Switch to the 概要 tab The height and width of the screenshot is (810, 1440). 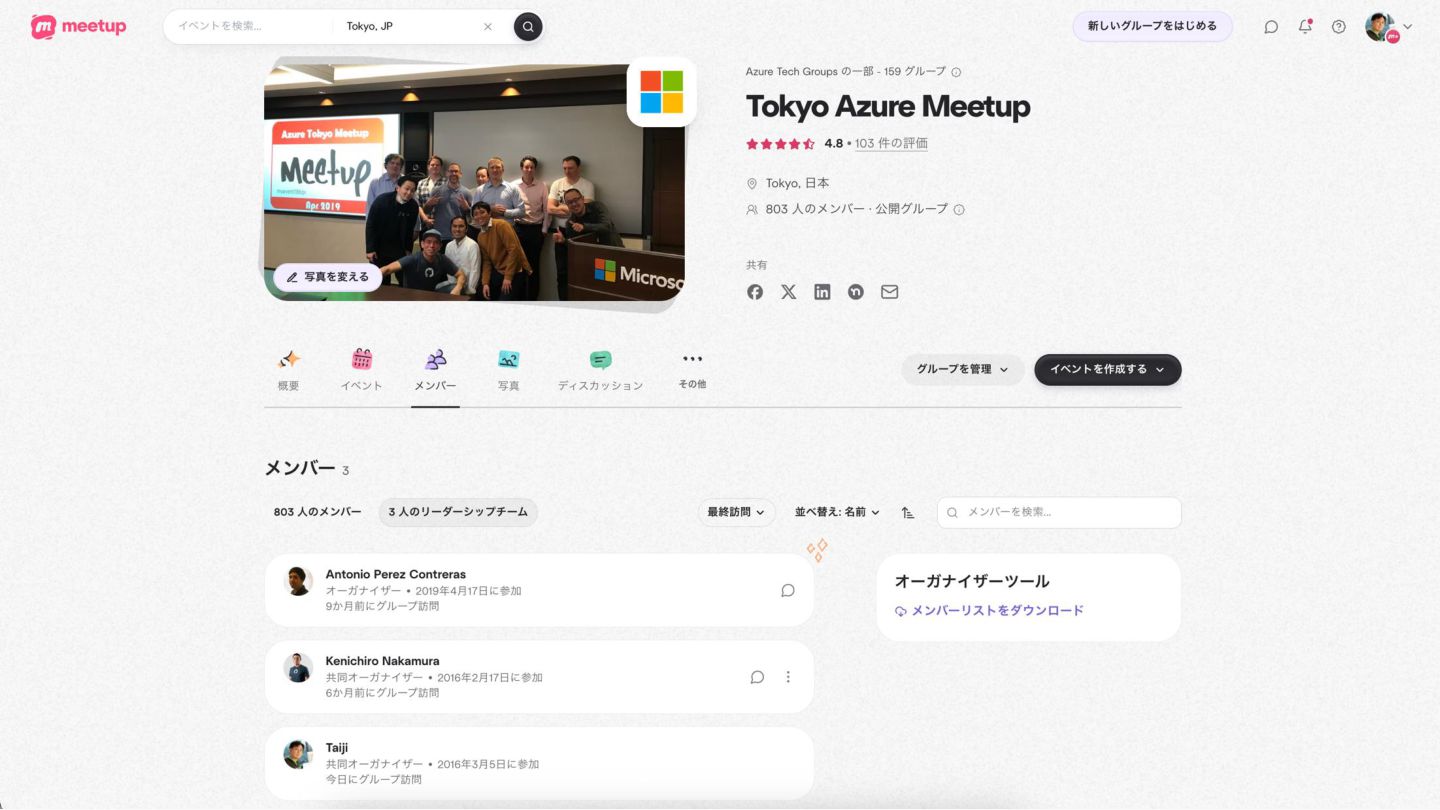(x=289, y=370)
